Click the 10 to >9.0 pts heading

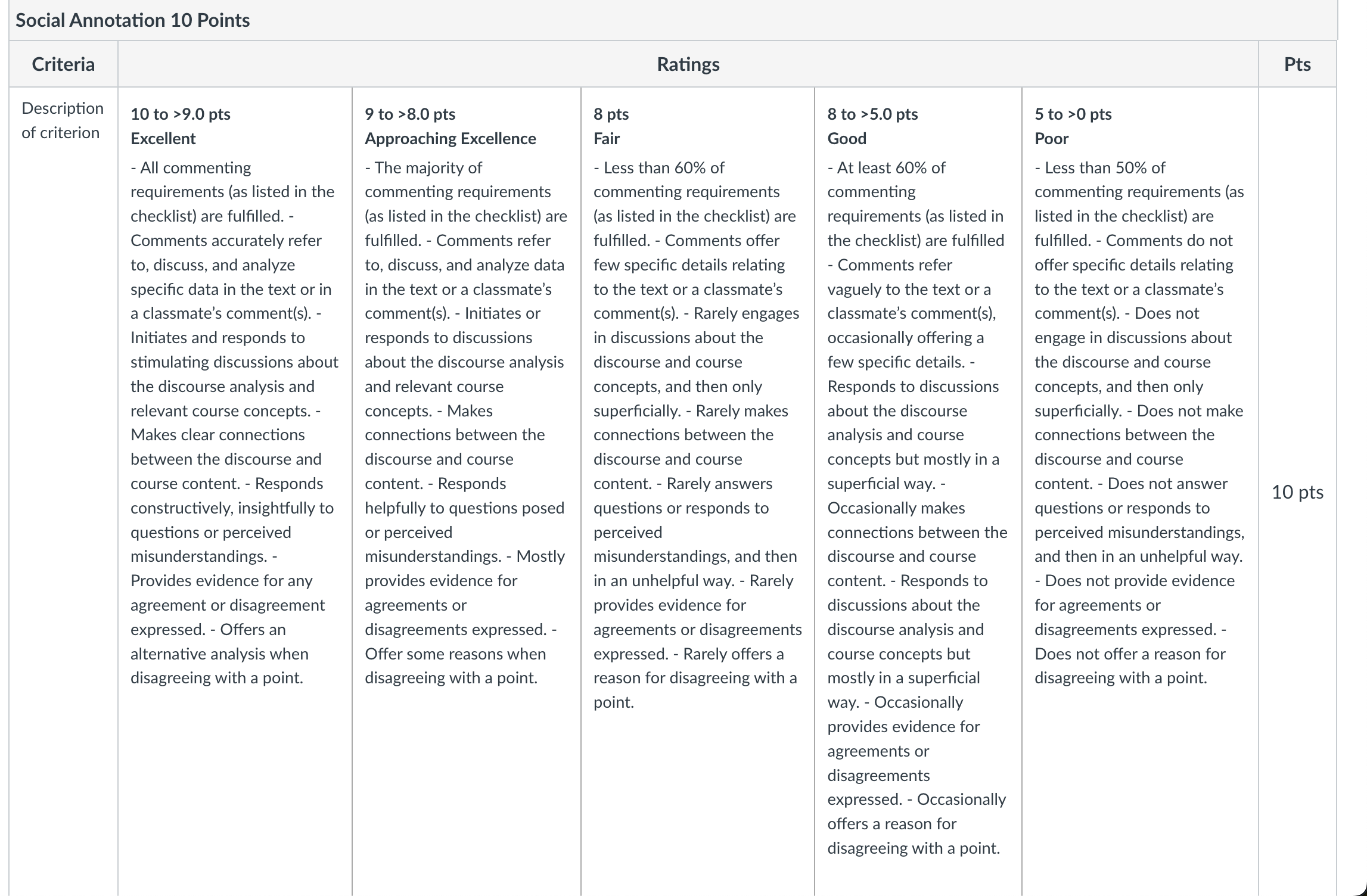pos(181,114)
